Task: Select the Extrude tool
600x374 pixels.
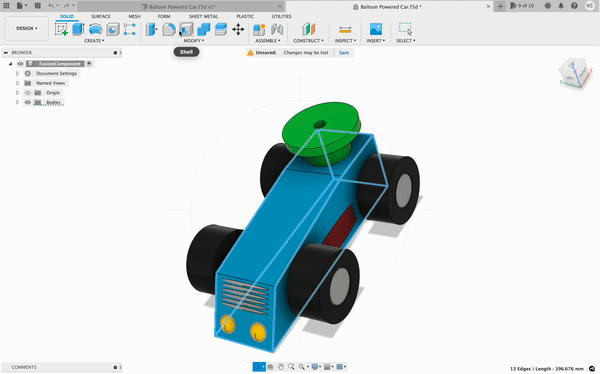Action: click(x=78, y=29)
